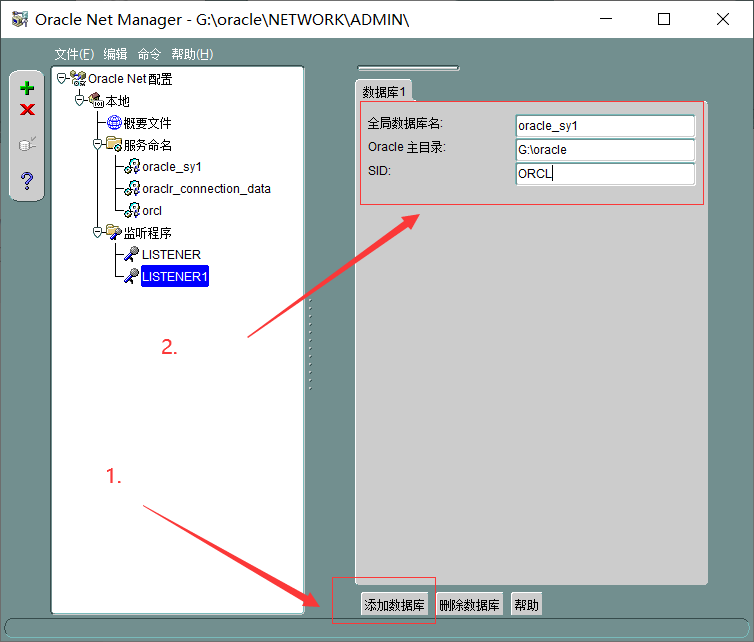Image resolution: width=754 pixels, height=642 pixels.
Task: Select oraclr_connection_data in the tree
Action: click(x=206, y=189)
